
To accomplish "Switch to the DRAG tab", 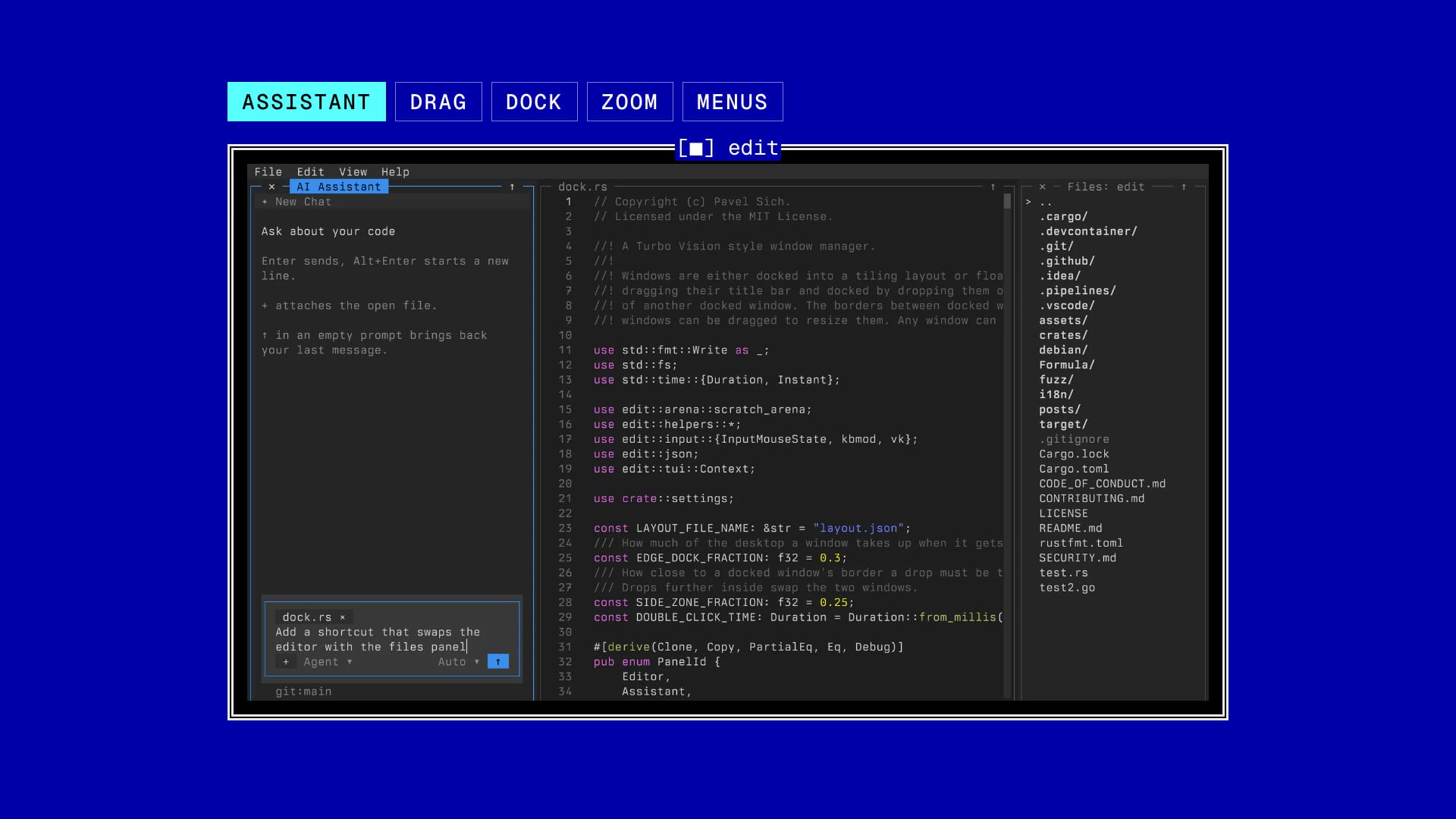I will (x=438, y=102).
